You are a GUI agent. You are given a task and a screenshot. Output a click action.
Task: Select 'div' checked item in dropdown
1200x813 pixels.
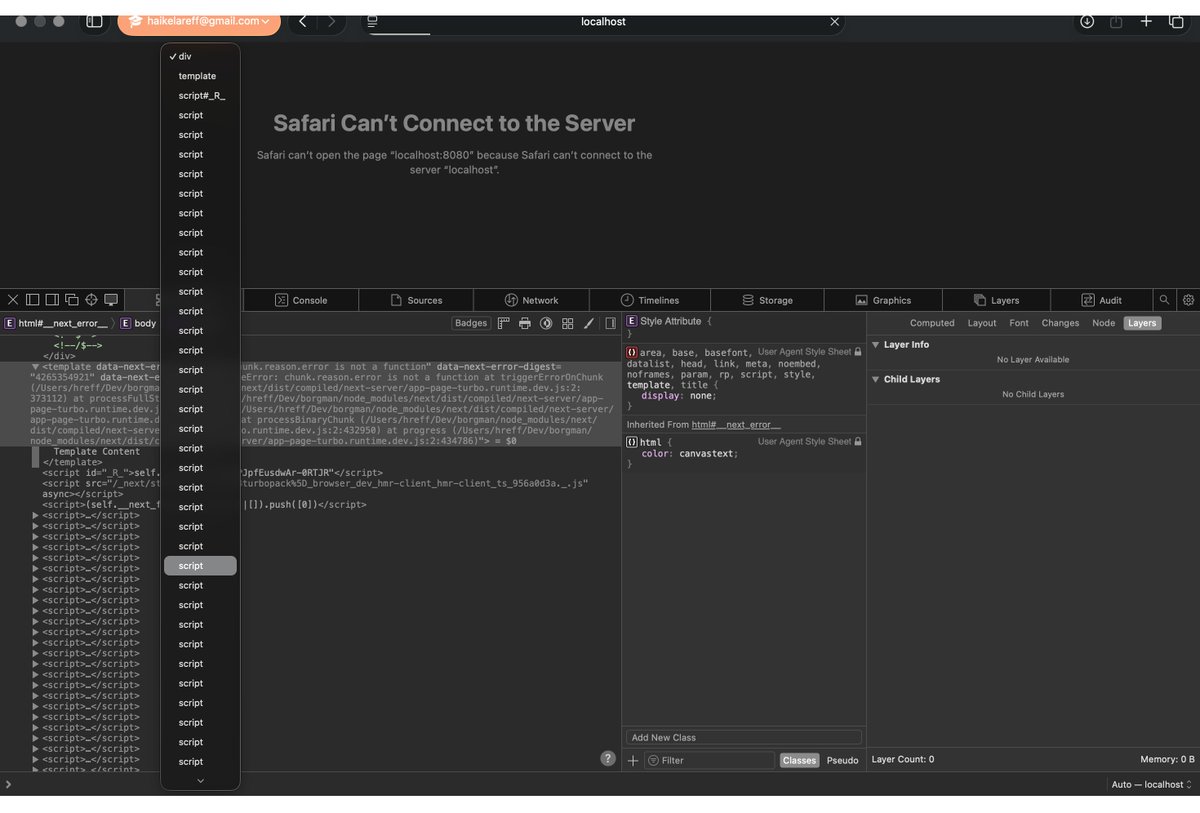[x=200, y=56]
